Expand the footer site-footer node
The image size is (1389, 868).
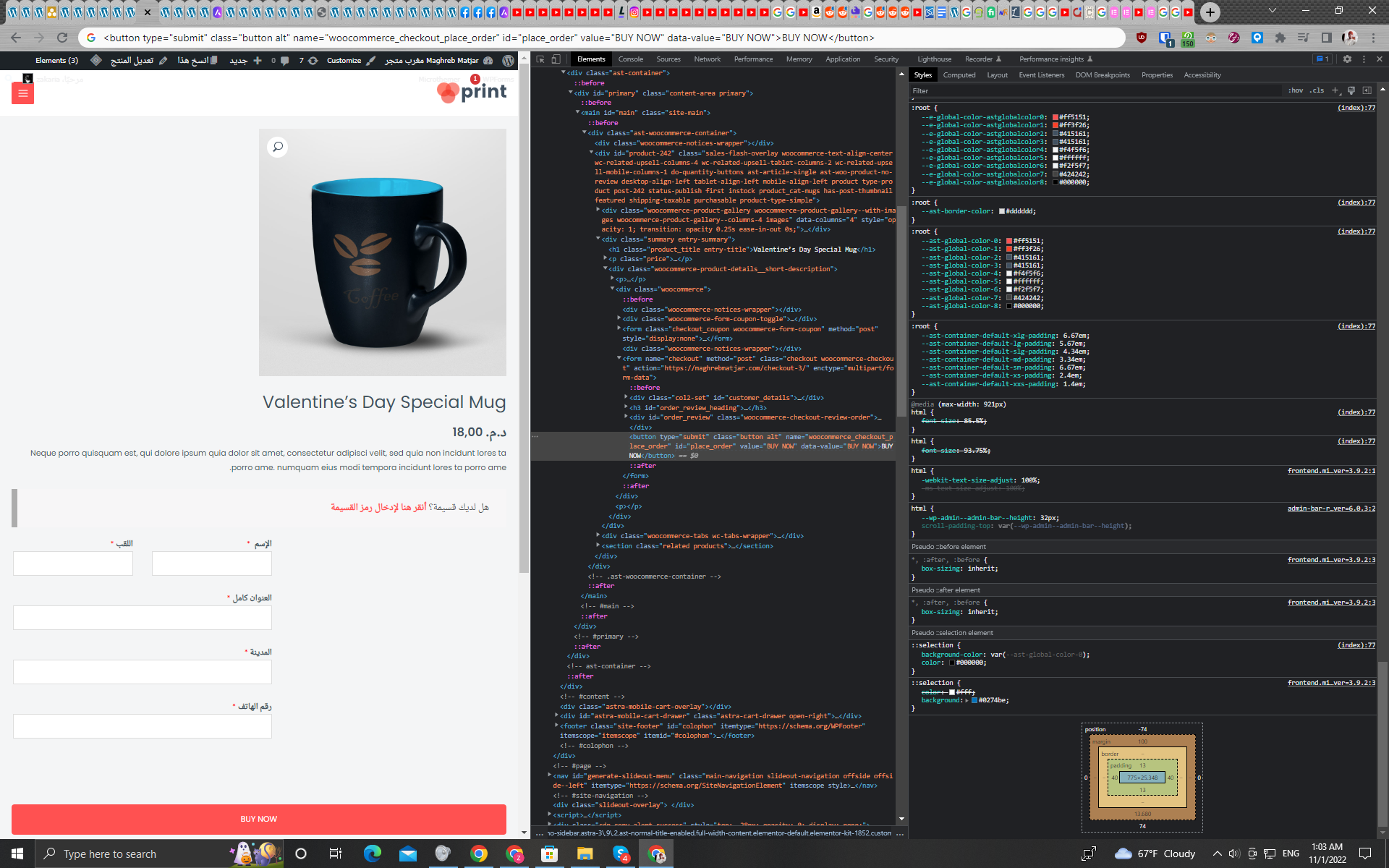(556, 726)
